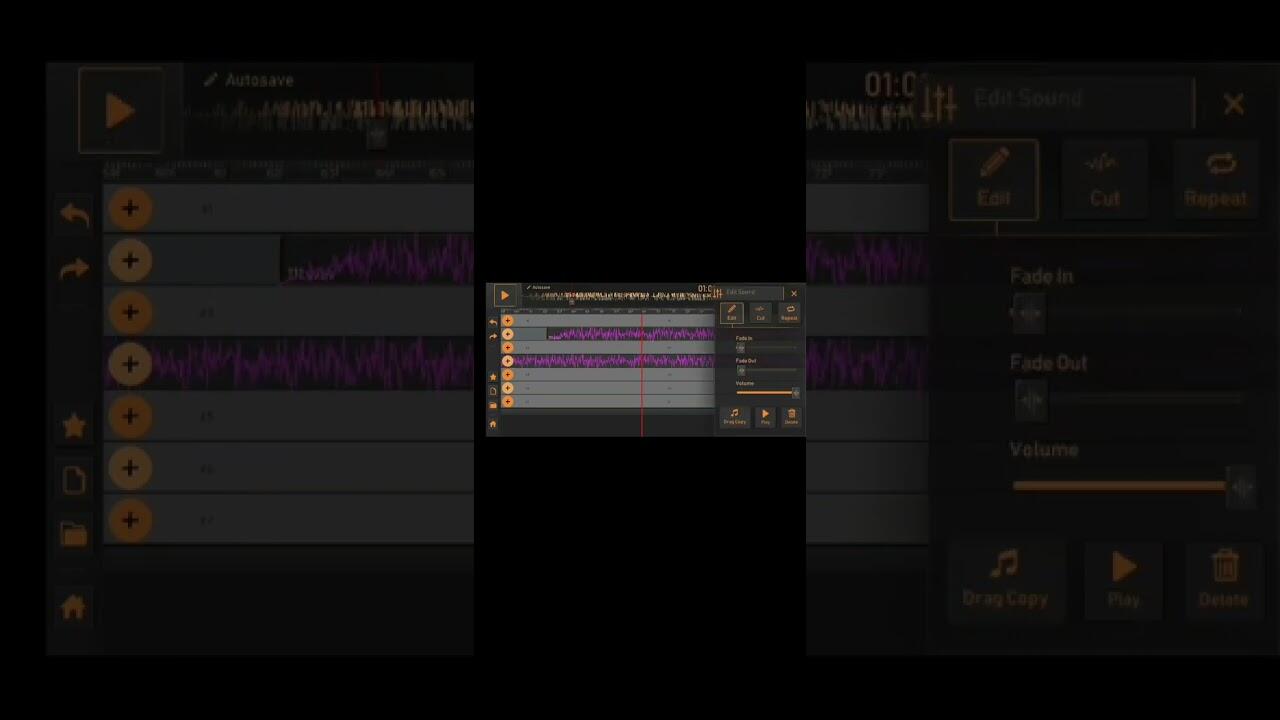
Task: Add a sound to the first track
Action: tap(508, 321)
